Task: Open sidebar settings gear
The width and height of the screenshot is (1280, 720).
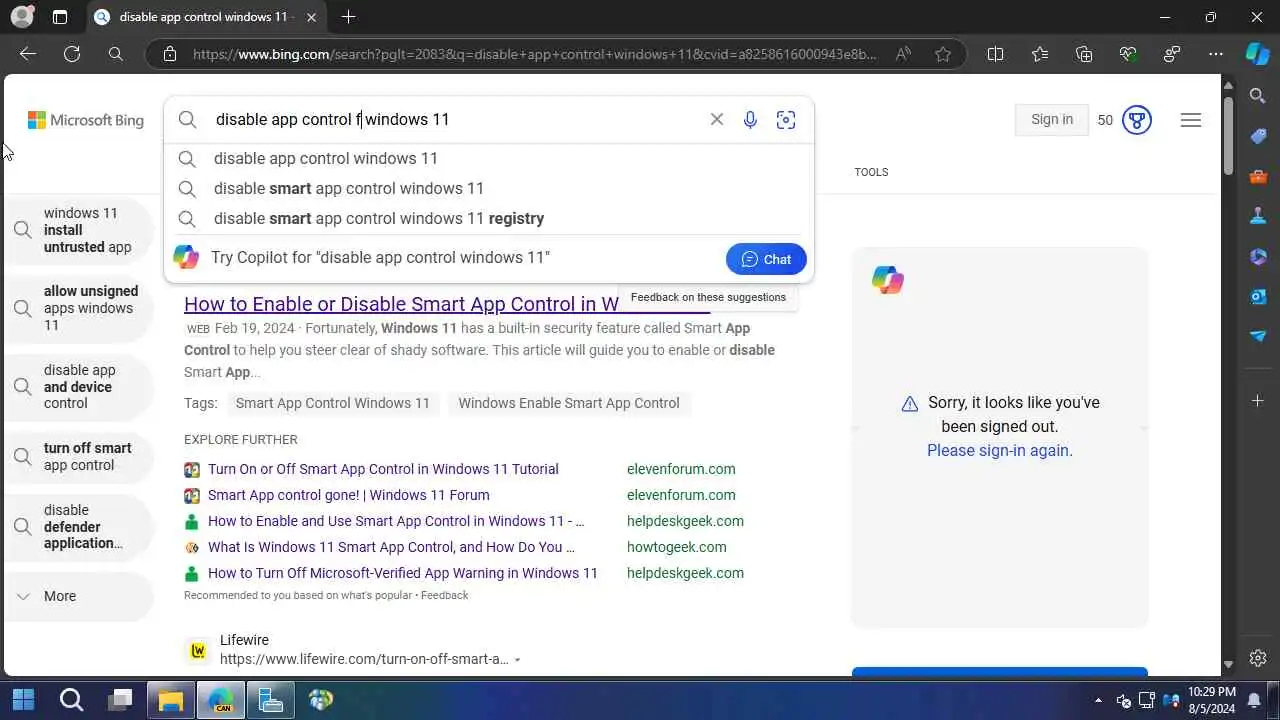Action: point(1258,658)
